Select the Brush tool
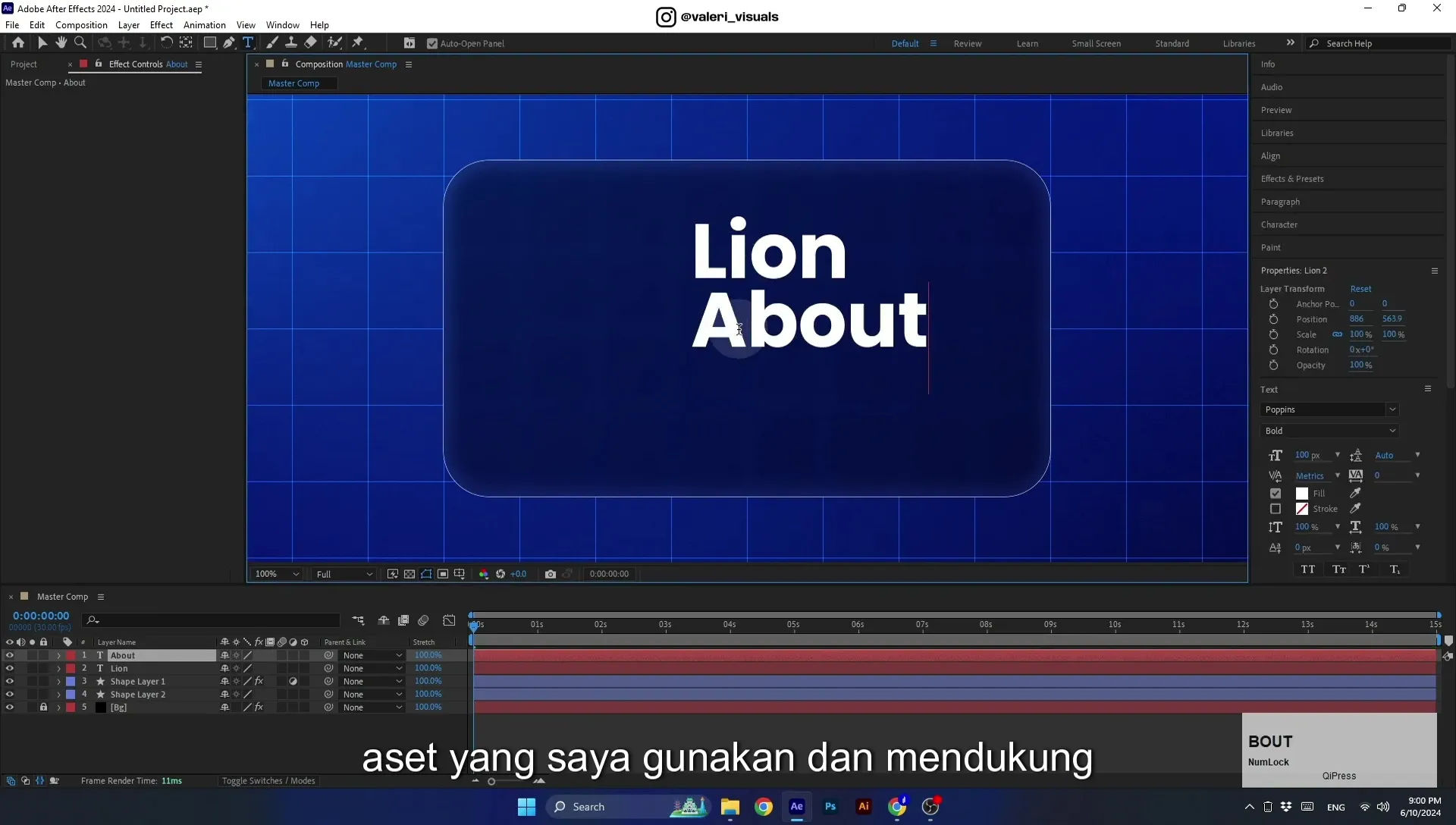The height and width of the screenshot is (825, 1456). pyautogui.click(x=271, y=43)
